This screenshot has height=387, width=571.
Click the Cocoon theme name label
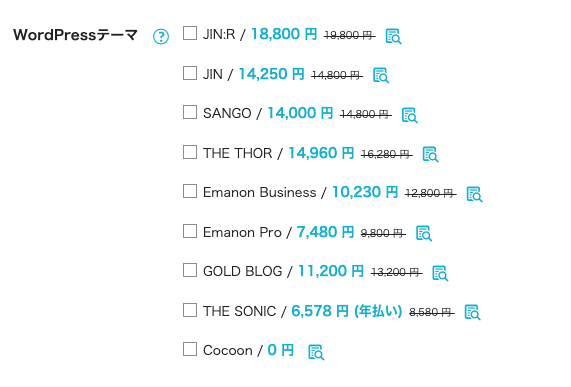coord(228,350)
